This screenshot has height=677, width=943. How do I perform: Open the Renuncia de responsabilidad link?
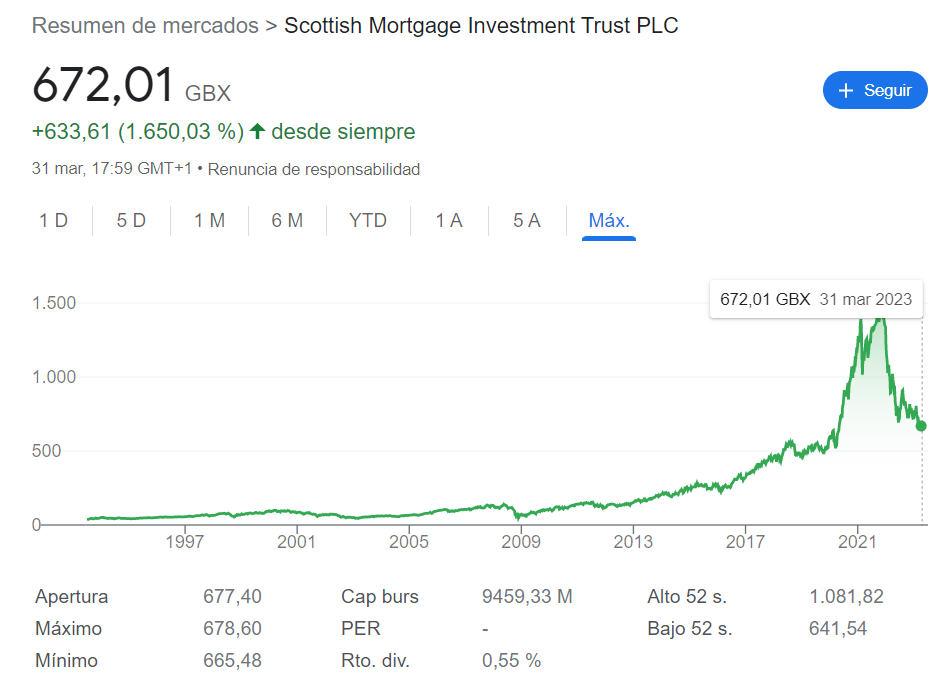(314, 169)
